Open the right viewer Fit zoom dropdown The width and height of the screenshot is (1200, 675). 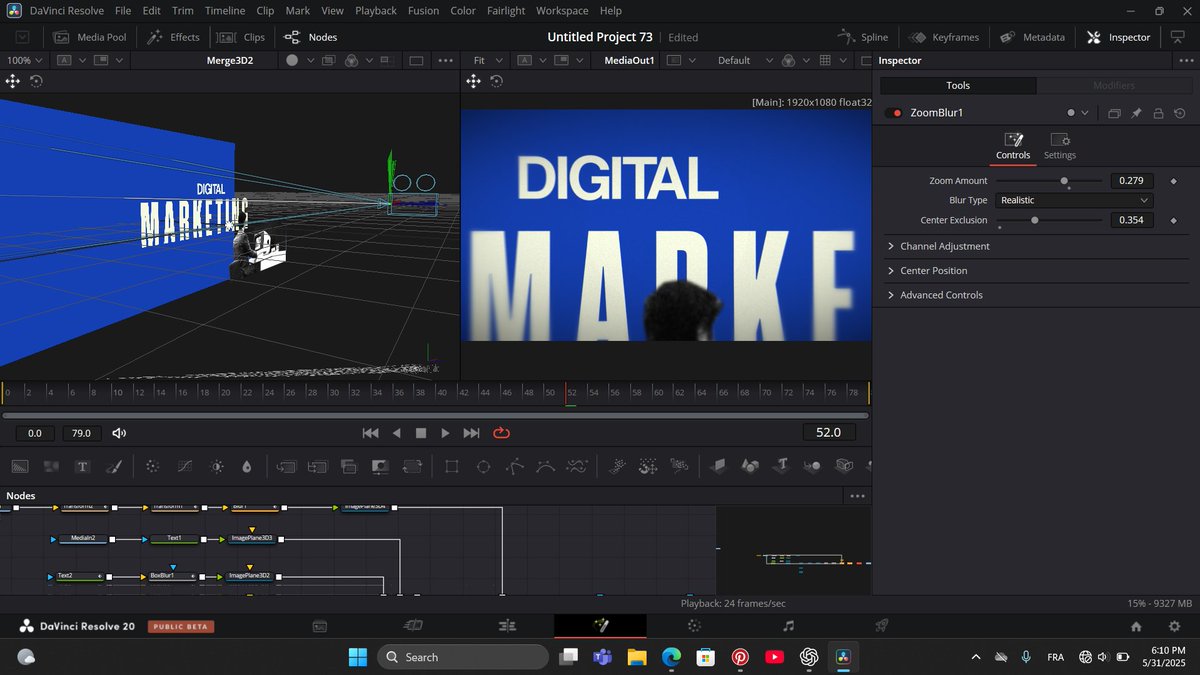[x=487, y=60]
